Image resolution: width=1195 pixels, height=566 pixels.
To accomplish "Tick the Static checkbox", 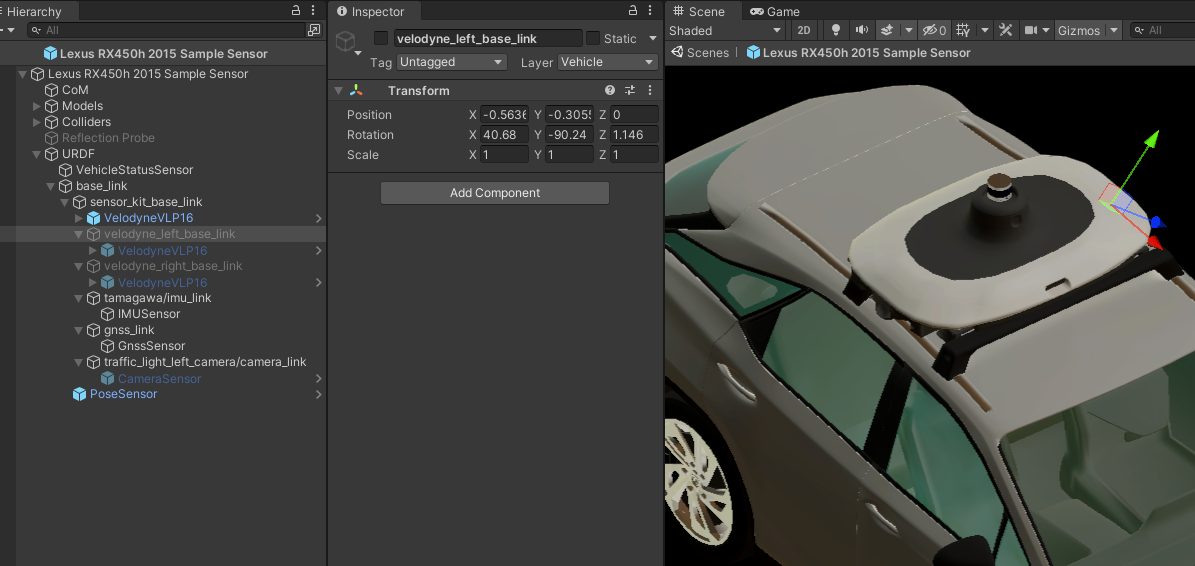I will (x=593, y=39).
